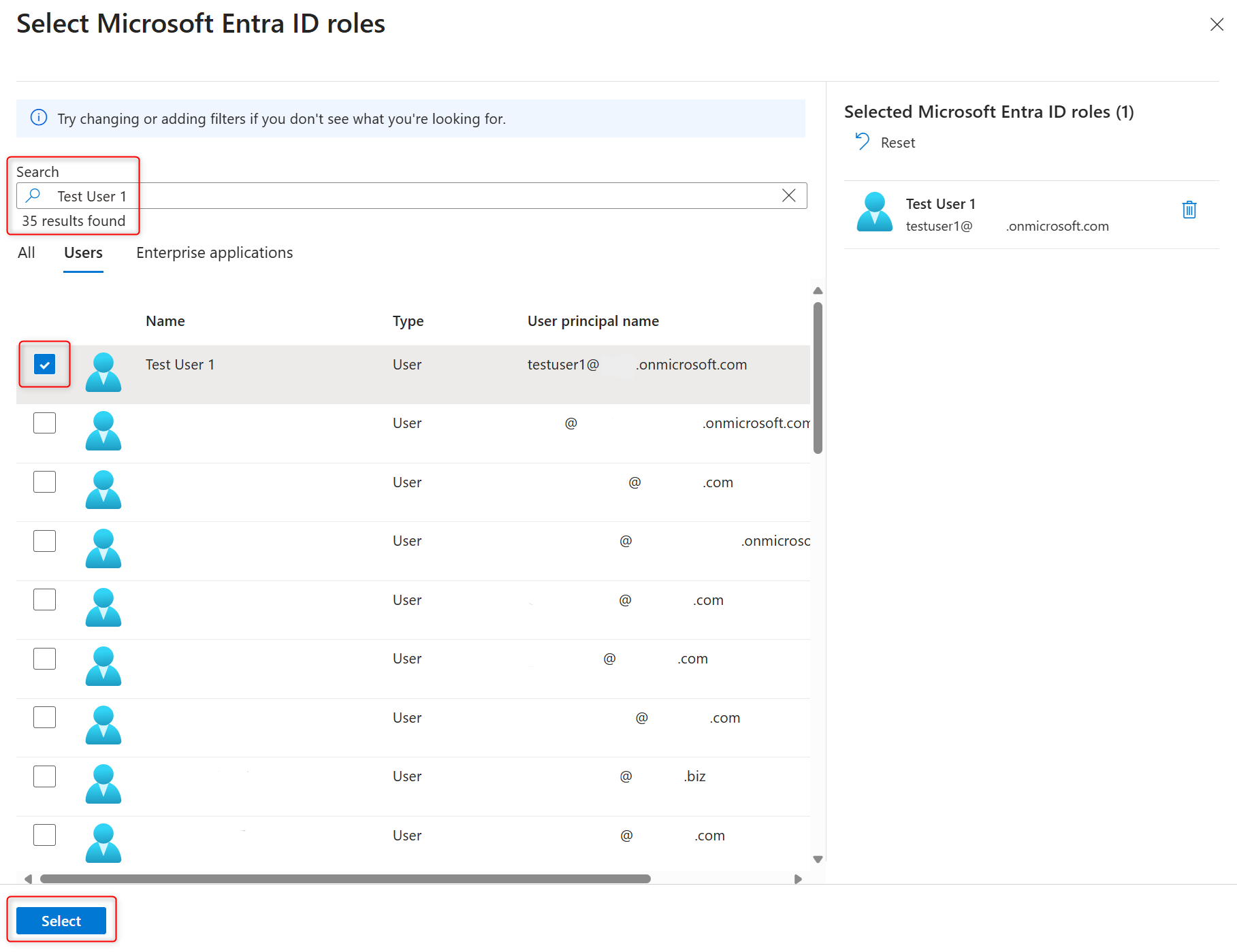Click the info icon in the filters banner
This screenshot has height=952, width=1237.
click(39, 118)
